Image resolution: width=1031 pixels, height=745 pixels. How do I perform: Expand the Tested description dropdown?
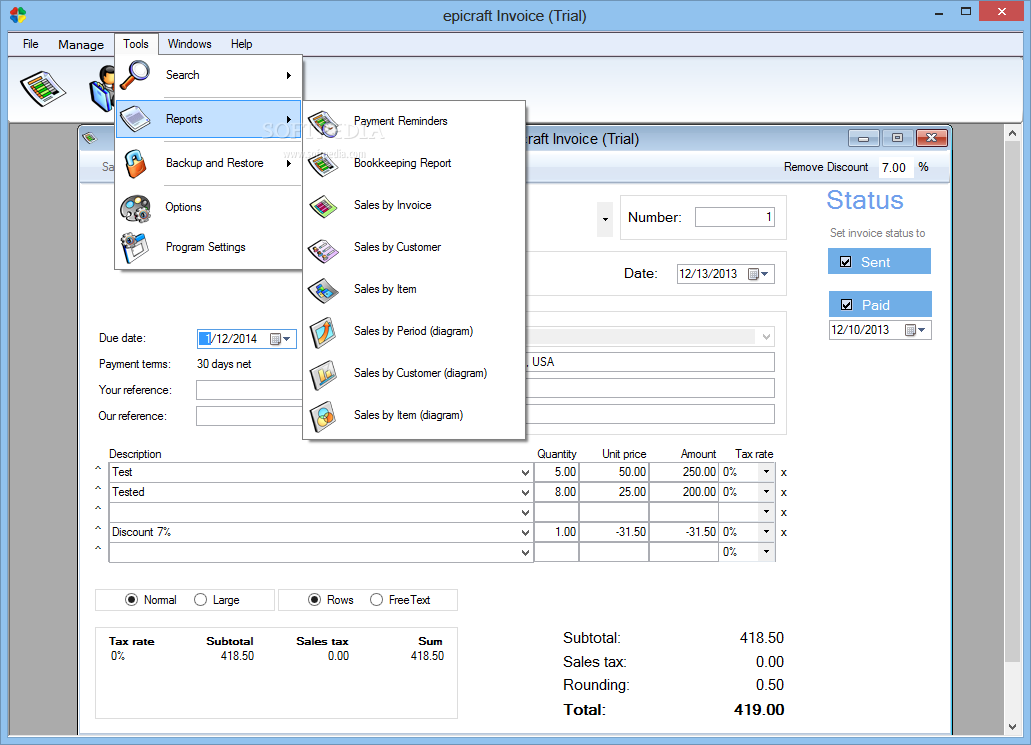pos(525,493)
